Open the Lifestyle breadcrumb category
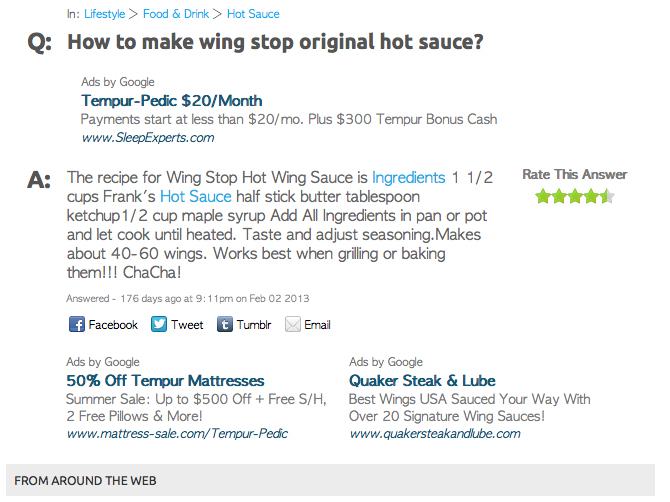The height and width of the screenshot is (502, 670). pos(106,14)
